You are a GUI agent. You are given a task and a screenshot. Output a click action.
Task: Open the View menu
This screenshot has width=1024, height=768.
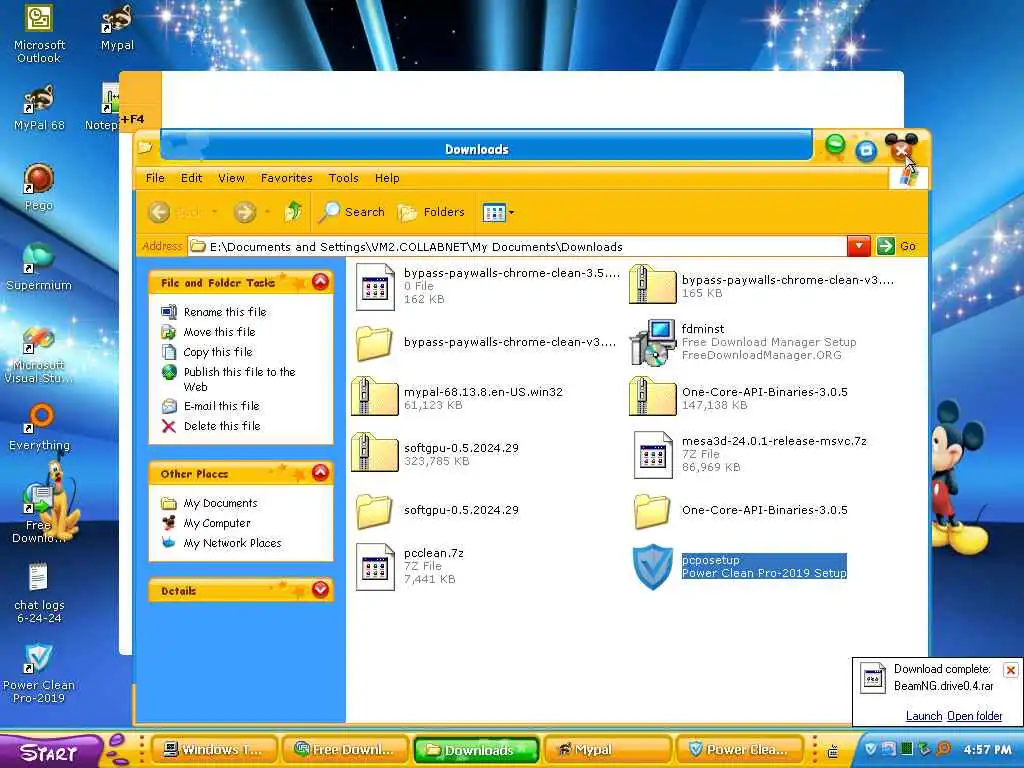pyautogui.click(x=231, y=178)
